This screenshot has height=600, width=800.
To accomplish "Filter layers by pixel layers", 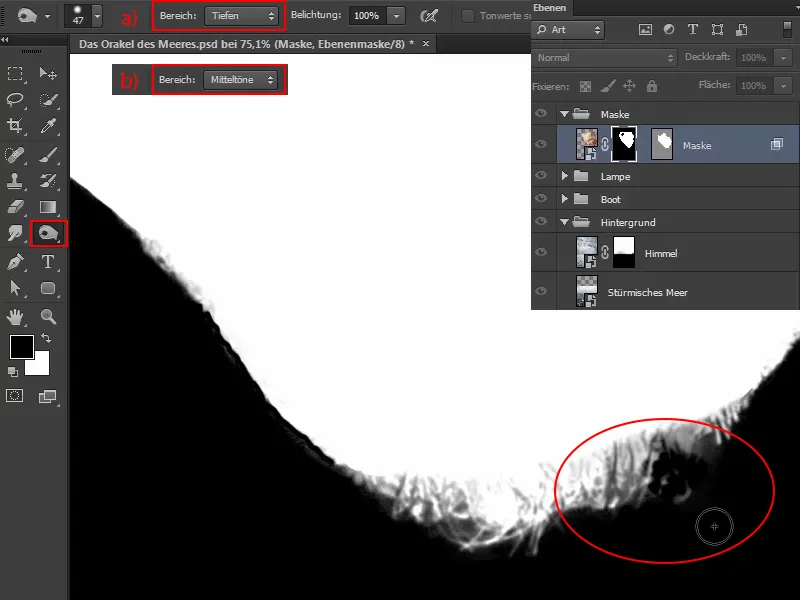I will (645, 30).
